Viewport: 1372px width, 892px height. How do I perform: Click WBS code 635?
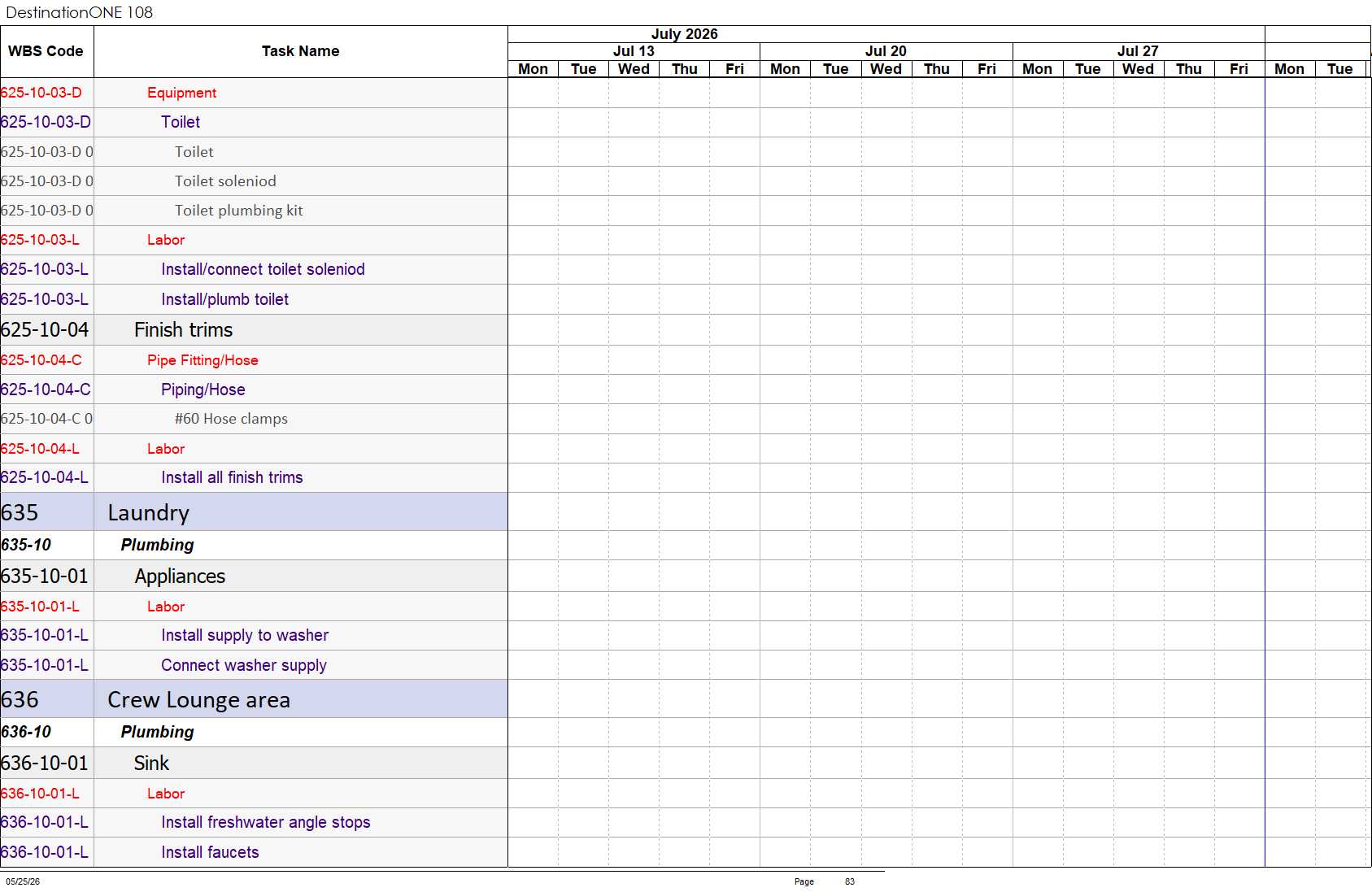tap(20, 512)
